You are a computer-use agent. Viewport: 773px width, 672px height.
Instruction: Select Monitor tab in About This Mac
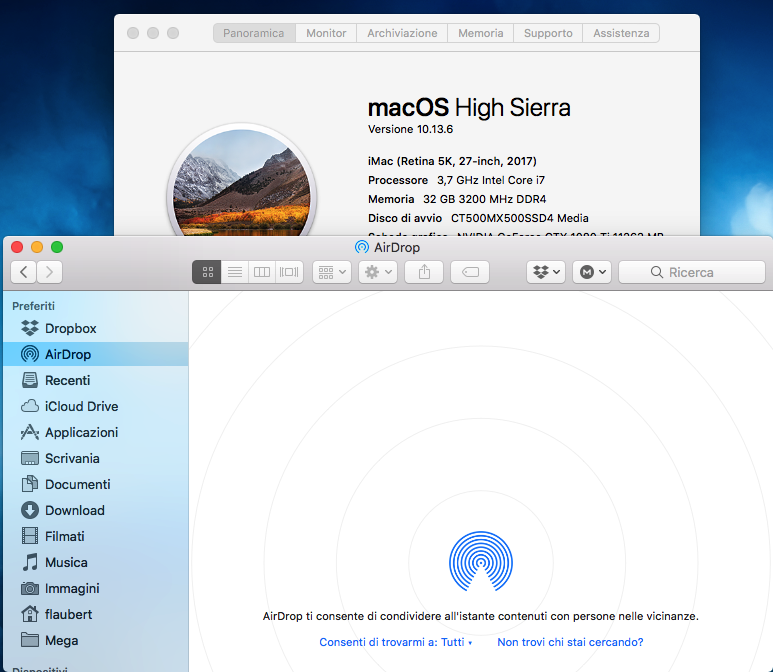[326, 33]
